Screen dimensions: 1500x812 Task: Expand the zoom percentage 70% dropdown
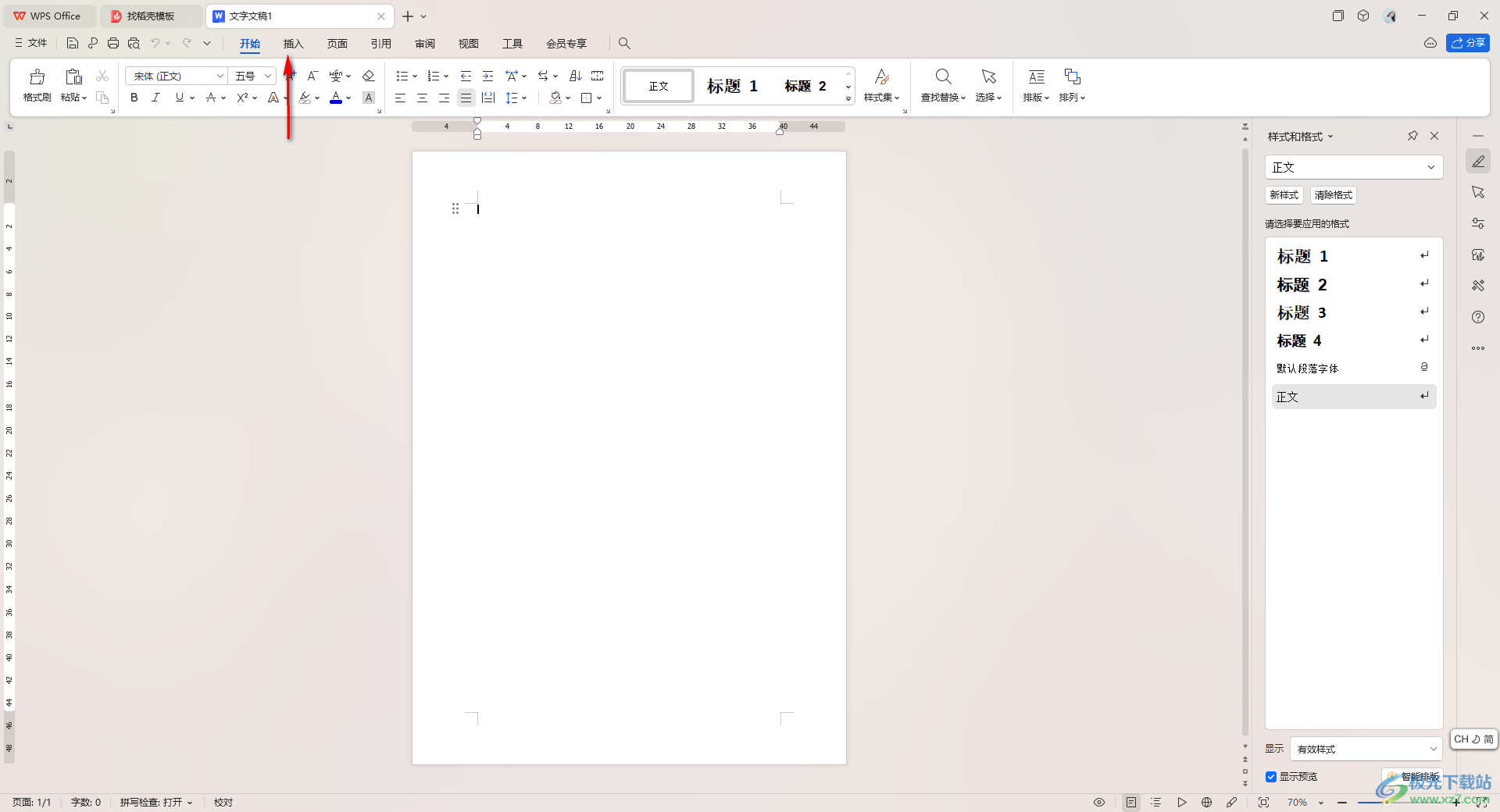coord(1321,803)
